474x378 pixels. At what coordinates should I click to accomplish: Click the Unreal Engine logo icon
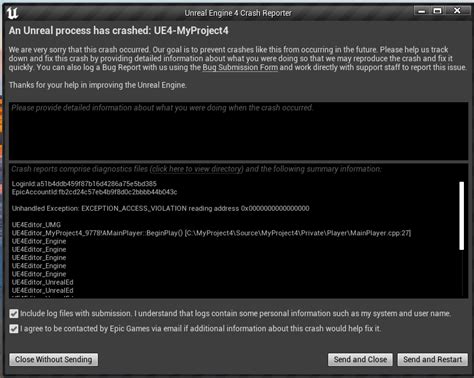click(x=12, y=13)
